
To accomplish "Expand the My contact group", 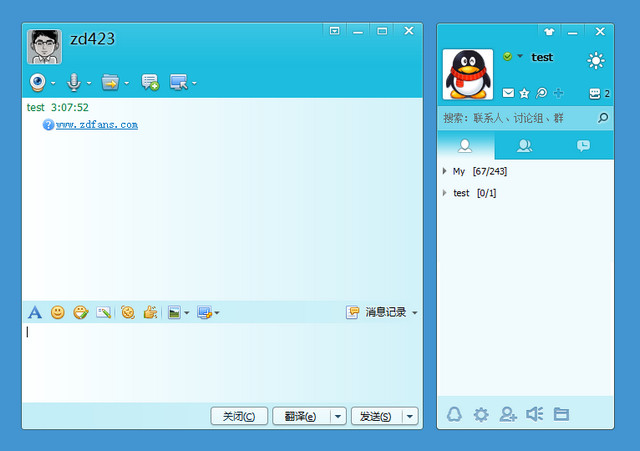I will 444,172.
